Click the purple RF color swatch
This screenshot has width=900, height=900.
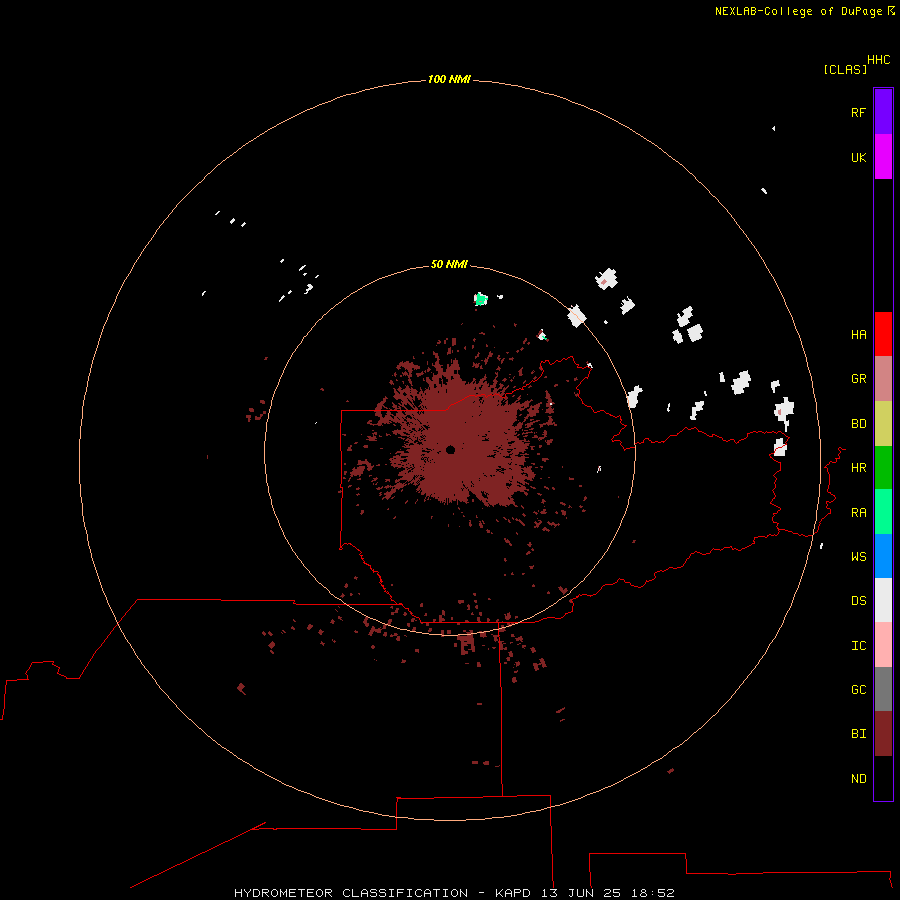pyautogui.click(x=883, y=112)
